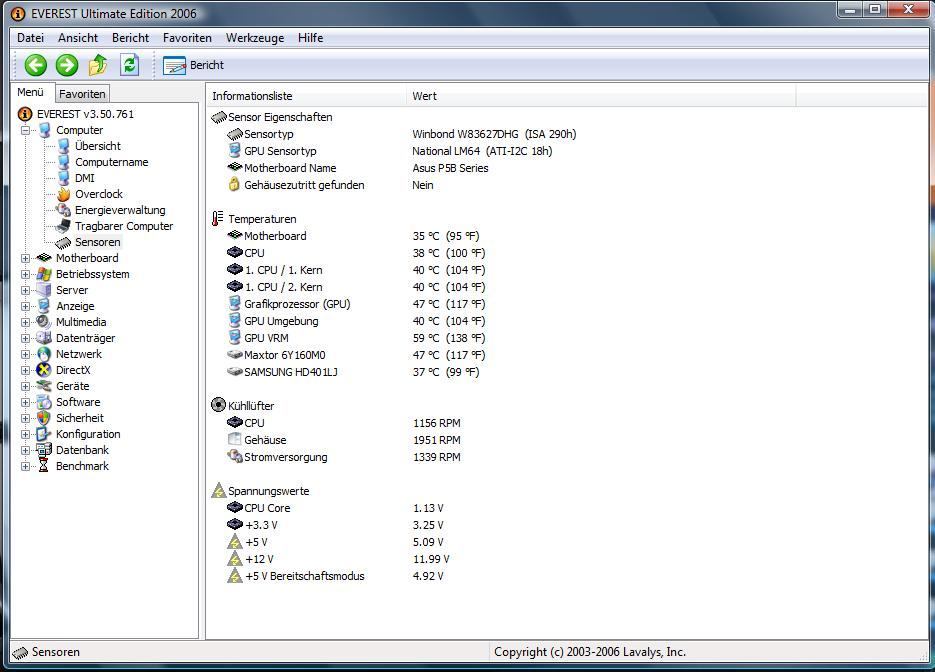Select the EVEREST v3.50.761 root icon
The width and height of the screenshot is (935, 672).
(25, 114)
